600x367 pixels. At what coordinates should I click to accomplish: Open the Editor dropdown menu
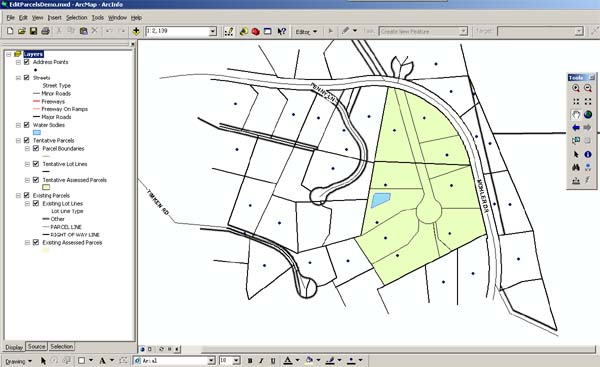(x=306, y=32)
